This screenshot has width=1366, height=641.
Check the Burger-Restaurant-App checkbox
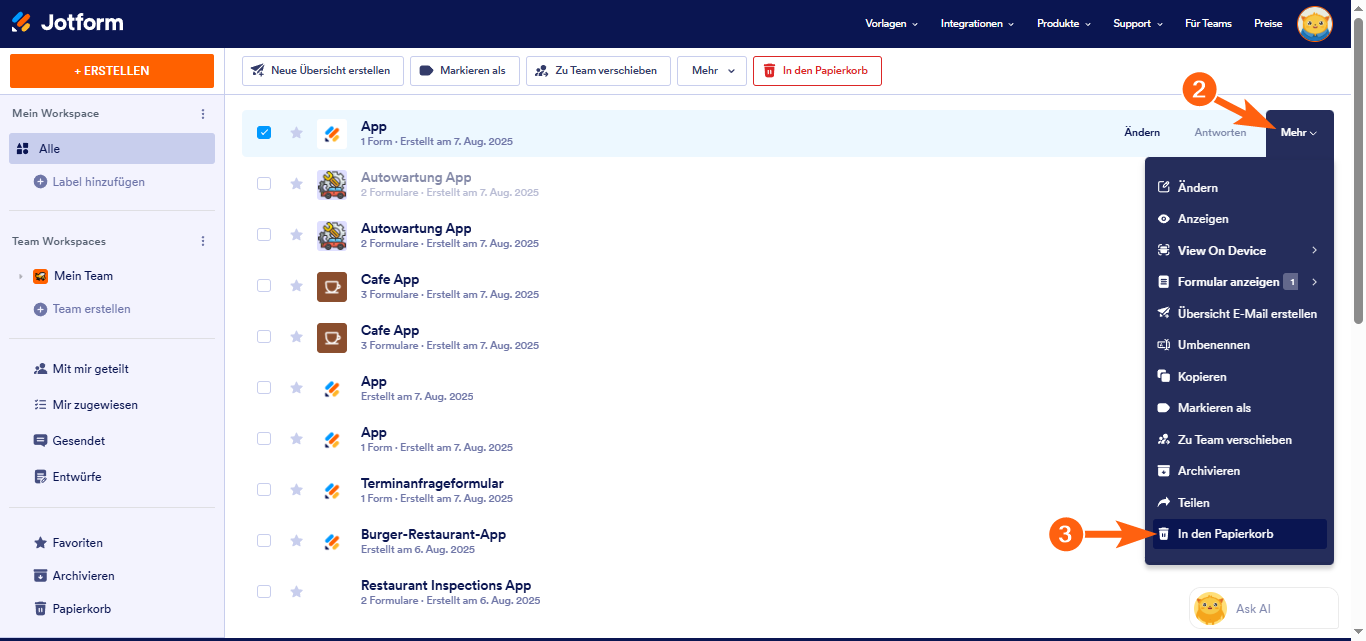pos(264,540)
